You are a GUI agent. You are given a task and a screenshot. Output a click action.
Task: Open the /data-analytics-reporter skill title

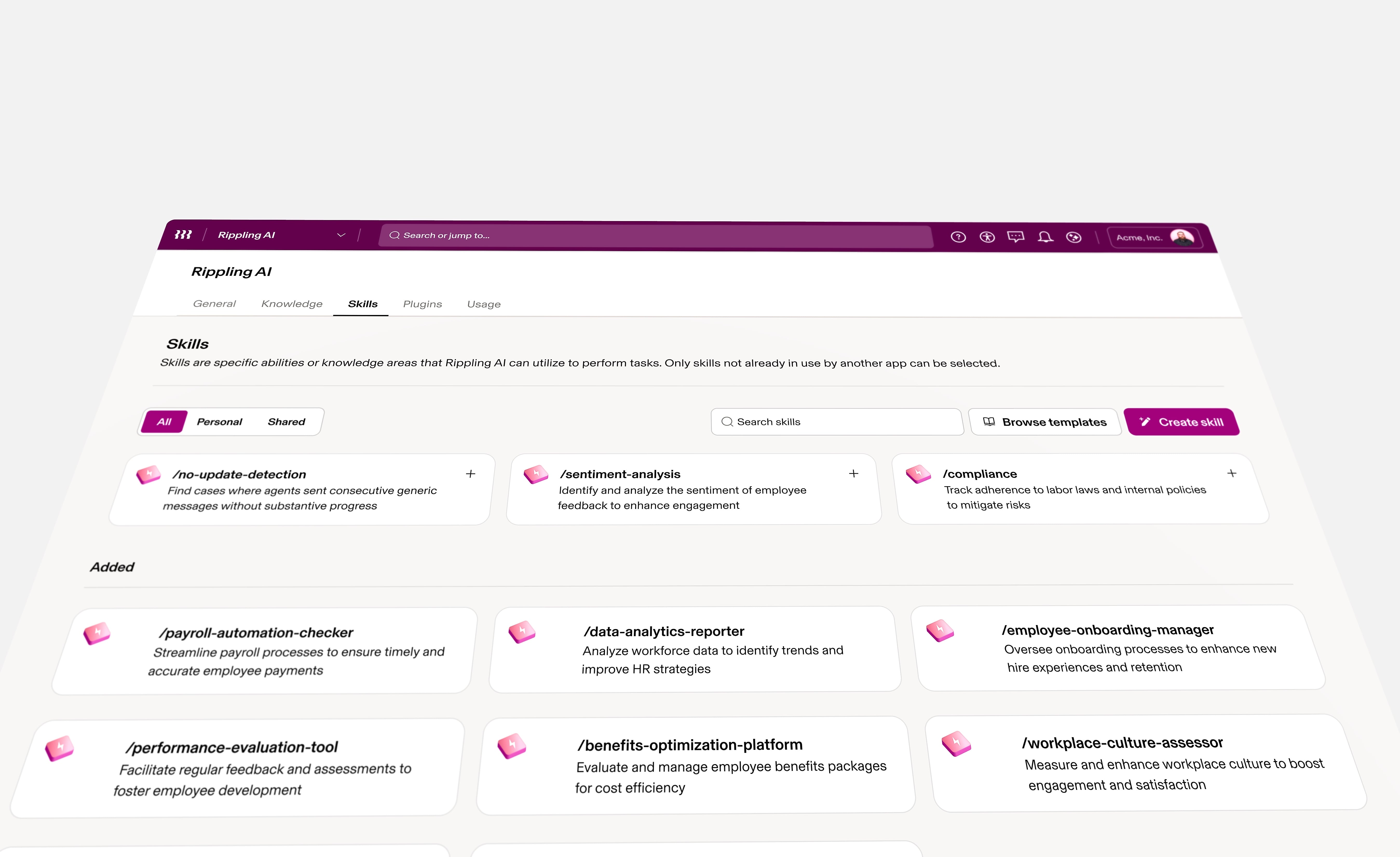coord(664,631)
